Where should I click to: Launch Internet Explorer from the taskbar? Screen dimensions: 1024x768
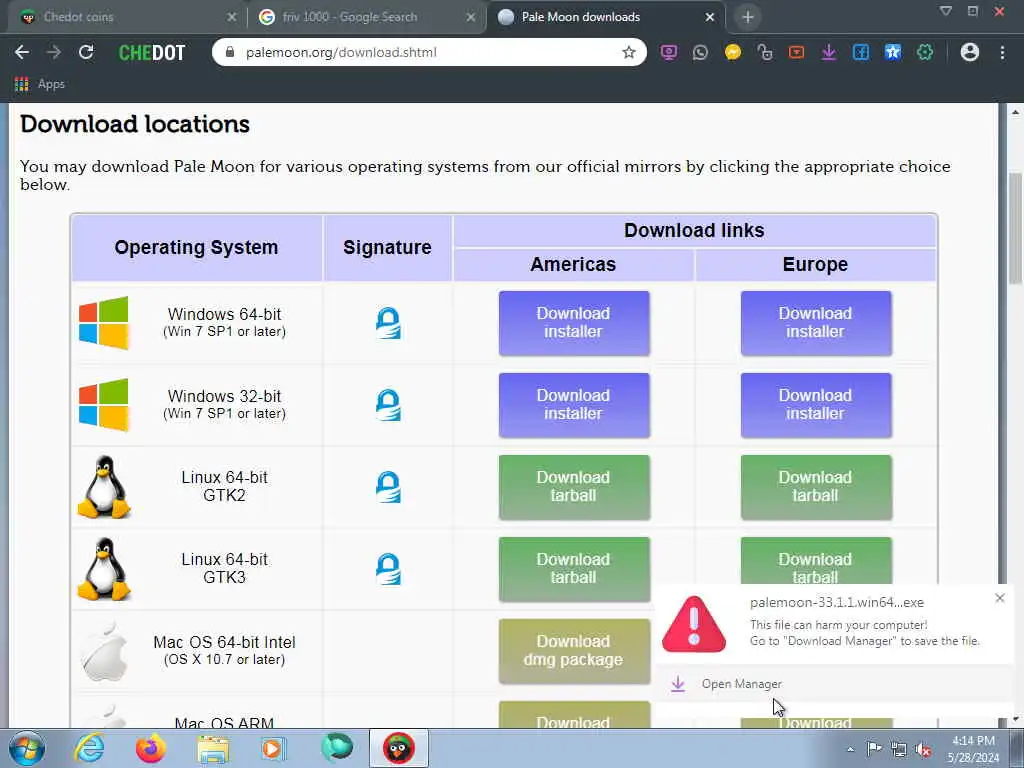(x=89, y=748)
